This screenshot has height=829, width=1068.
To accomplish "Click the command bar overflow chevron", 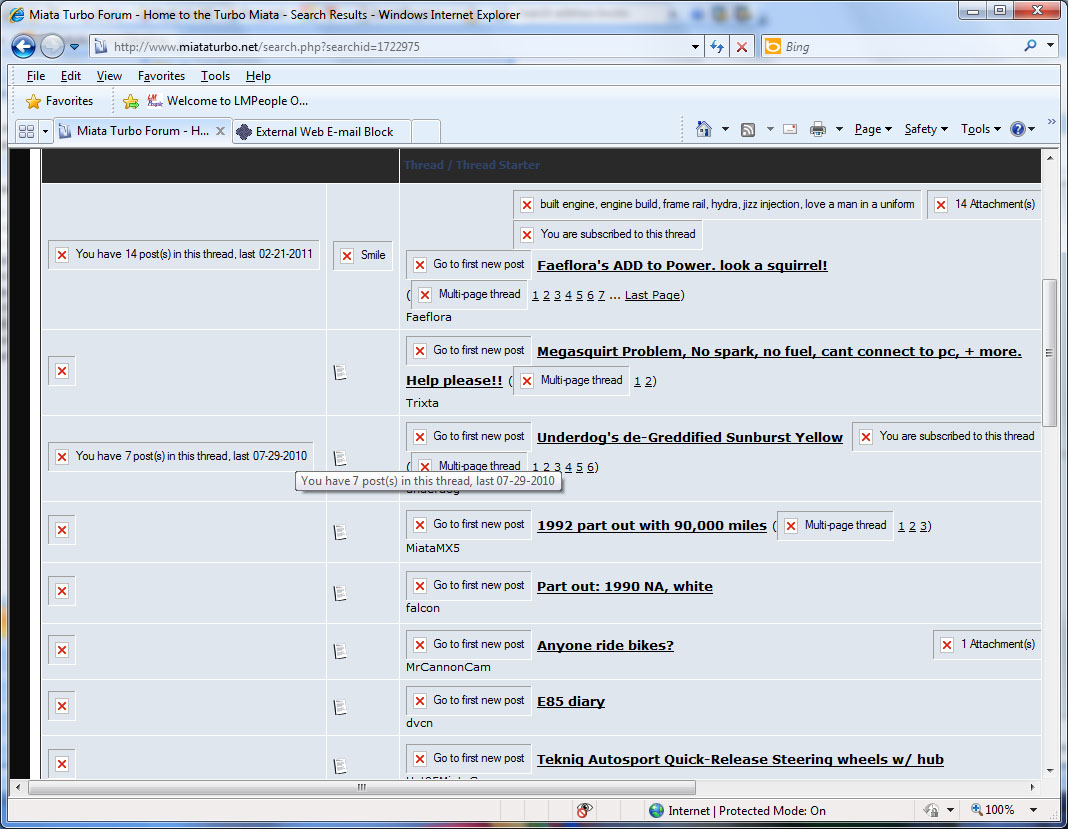I will point(1052,122).
